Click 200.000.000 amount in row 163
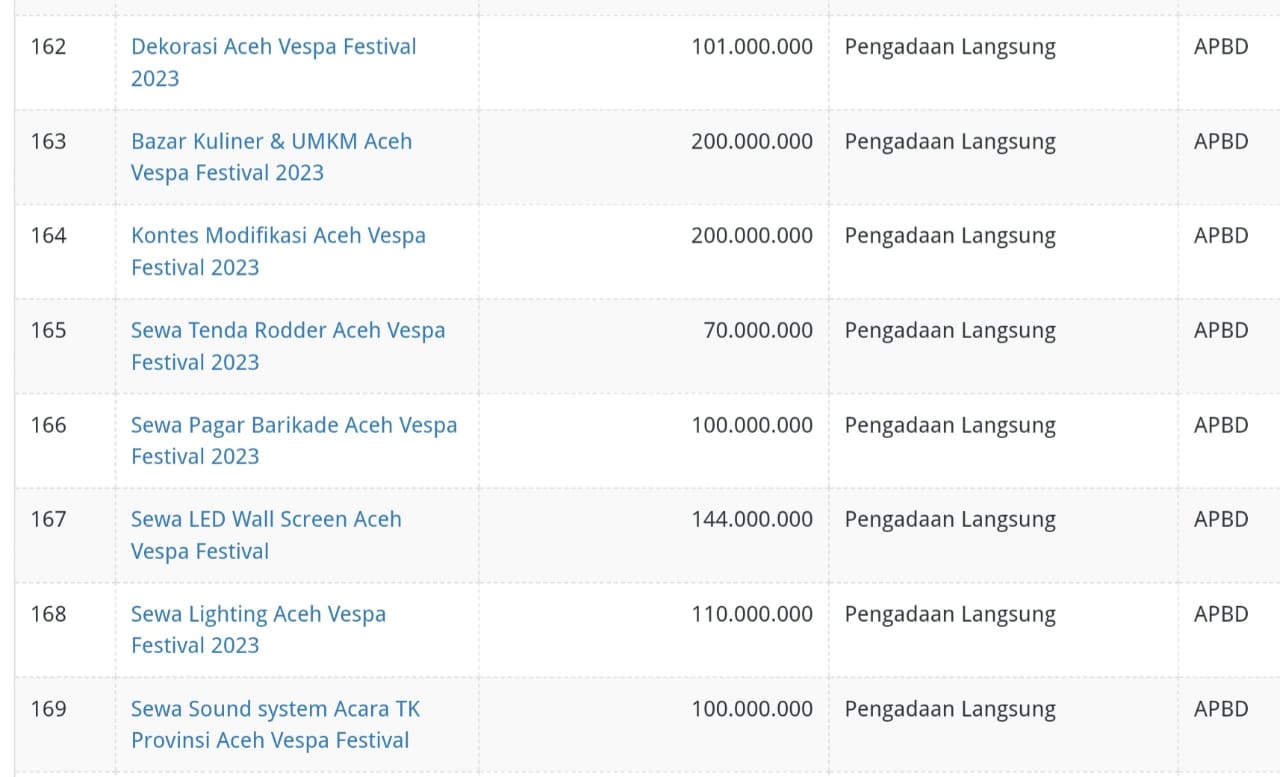 pos(752,142)
